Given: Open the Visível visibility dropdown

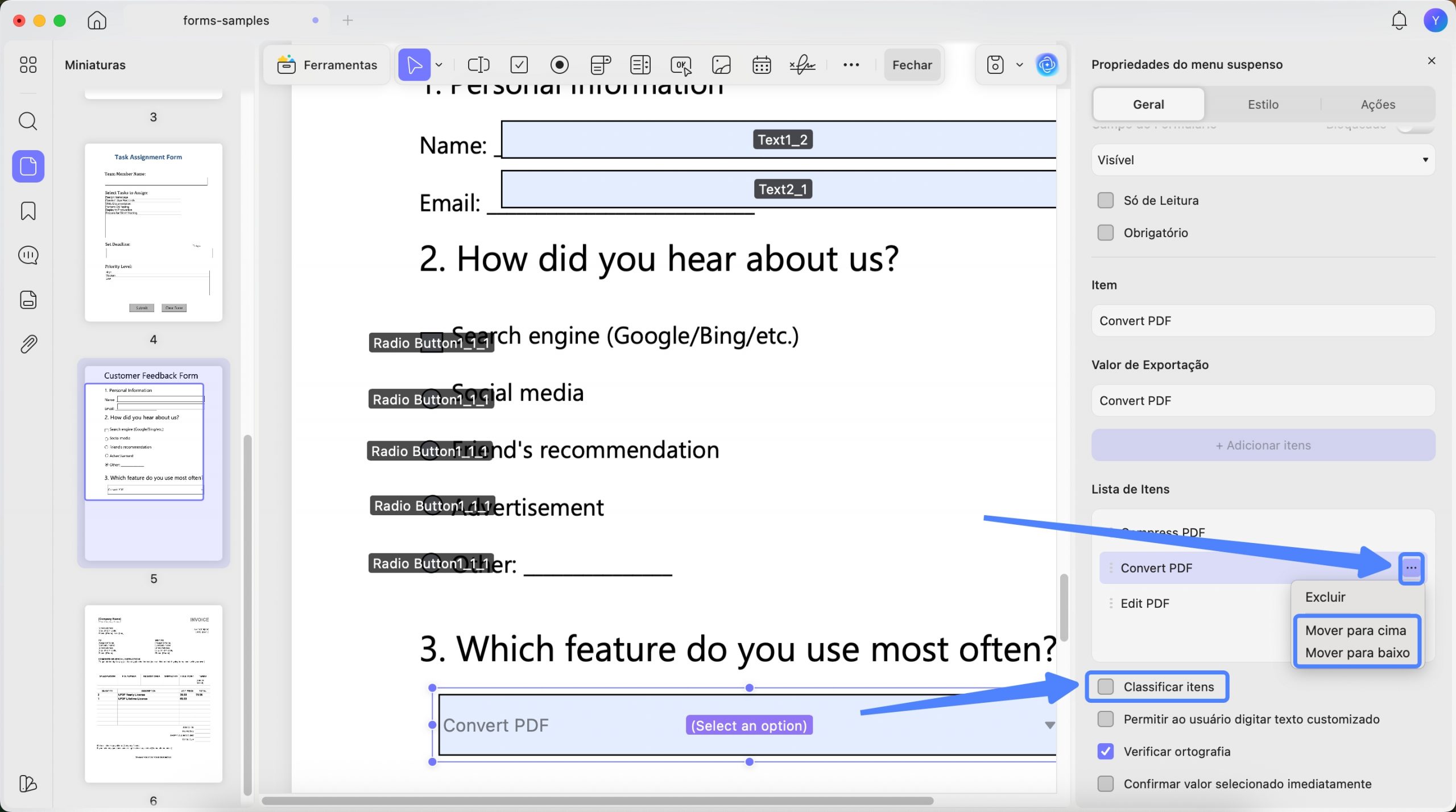Looking at the screenshot, I should pyautogui.click(x=1263, y=160).
